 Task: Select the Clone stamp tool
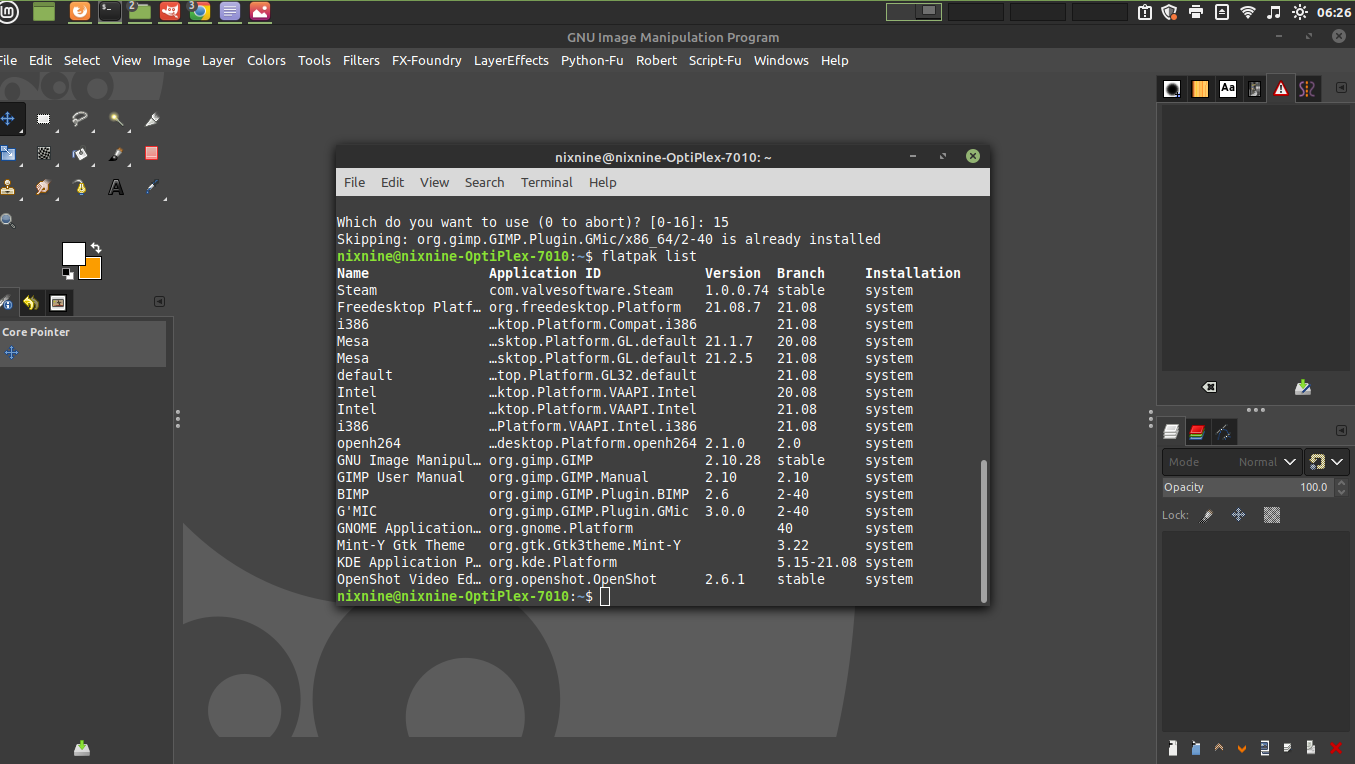8,187
